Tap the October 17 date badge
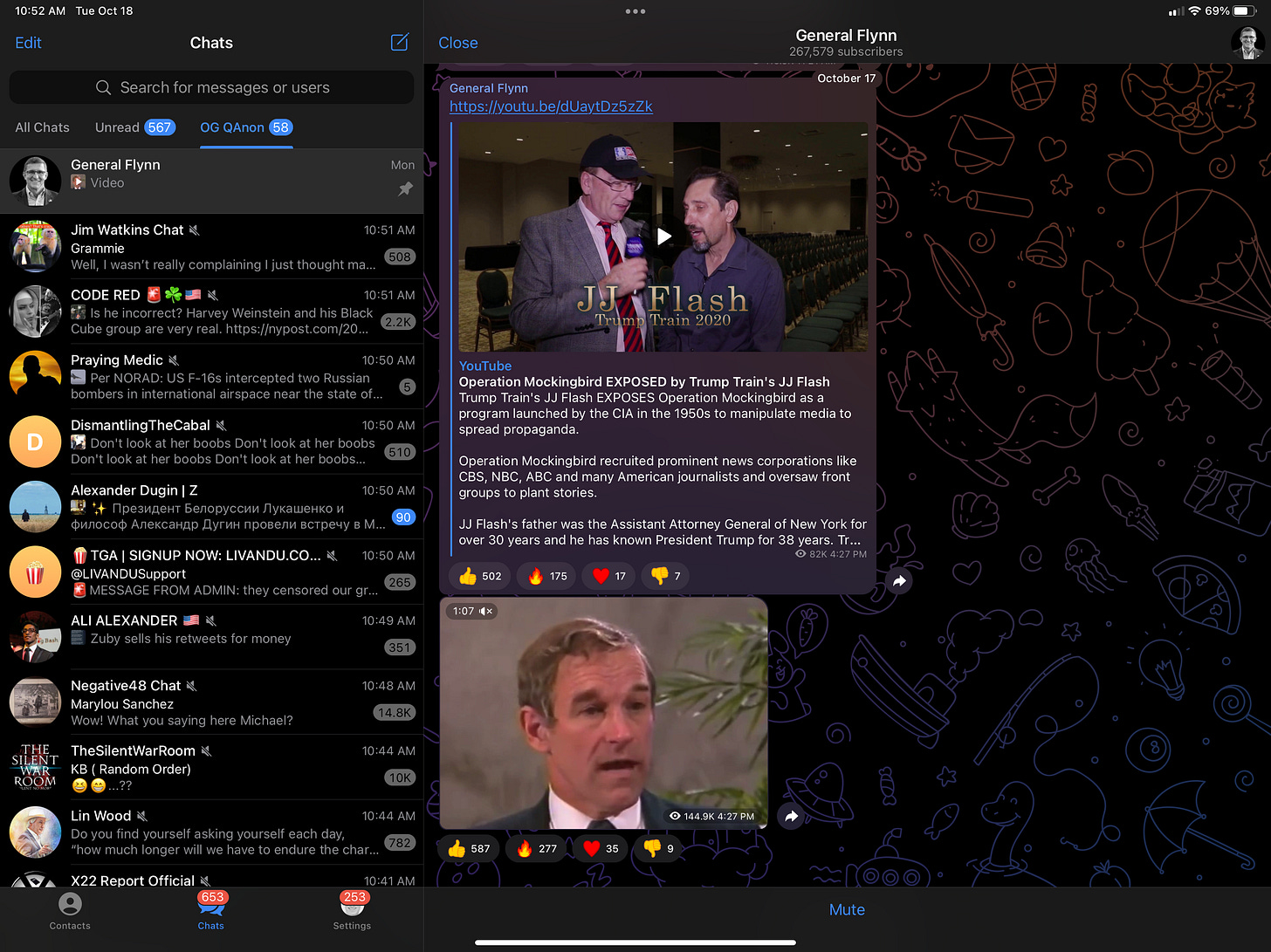 click(846, 78)
